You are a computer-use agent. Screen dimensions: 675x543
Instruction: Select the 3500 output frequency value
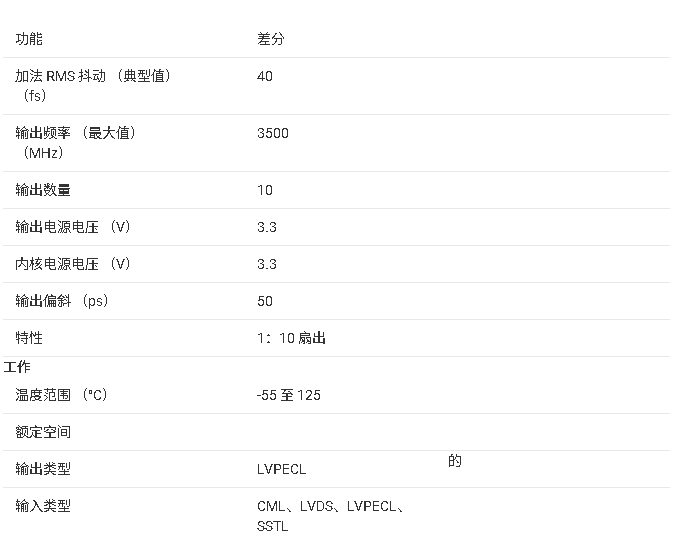click(x=273, y=133)
